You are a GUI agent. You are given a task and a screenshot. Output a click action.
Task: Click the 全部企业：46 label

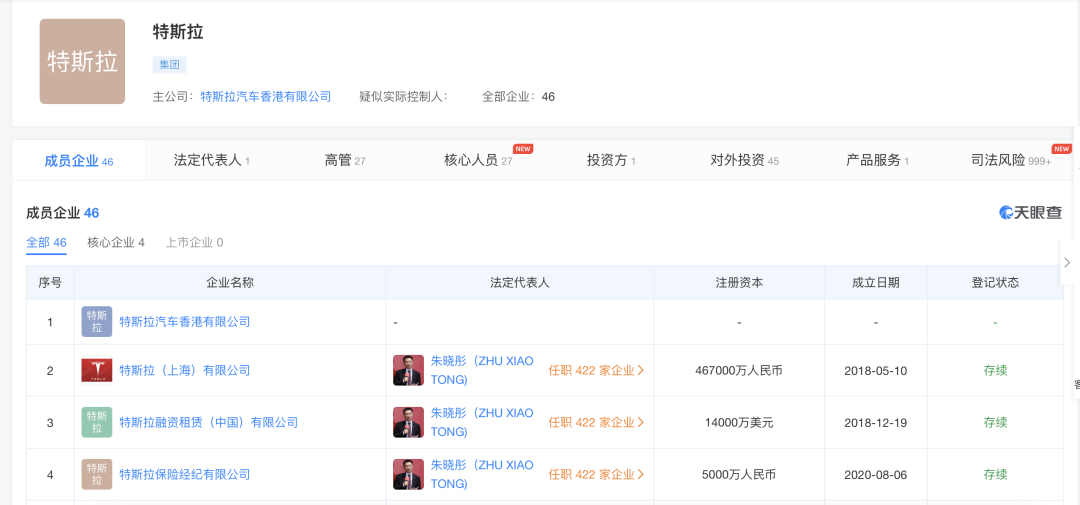pyautogui.click(x=519, y=96)
